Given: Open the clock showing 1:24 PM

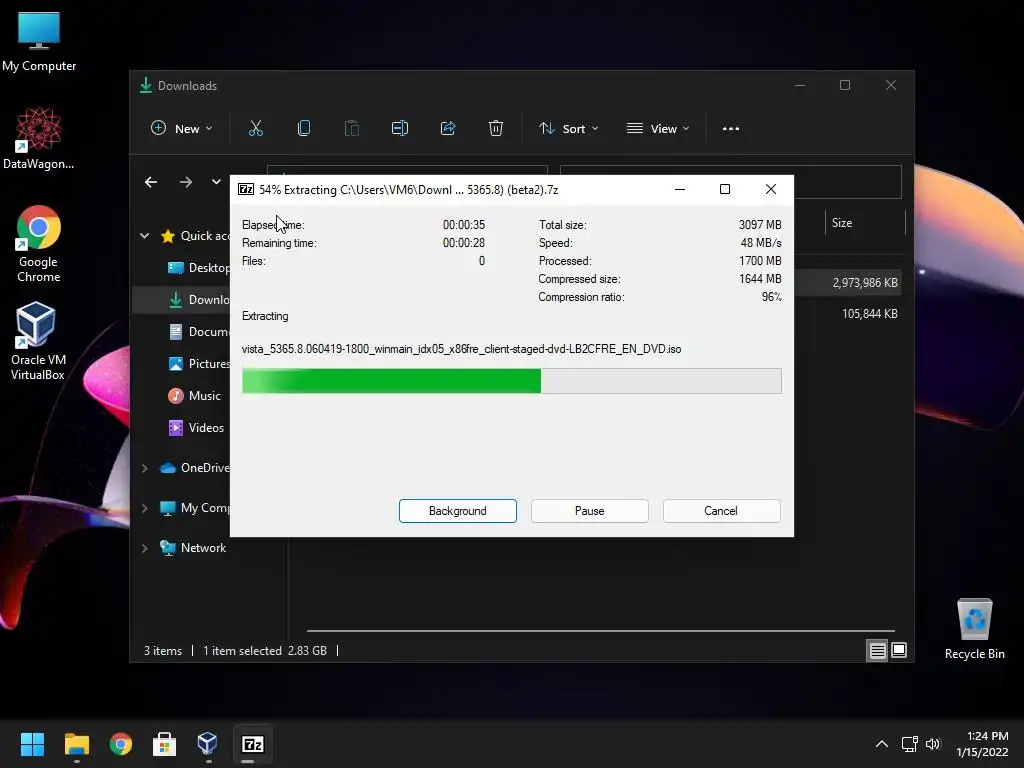Looking at the screenshot, I should [x=983, y=744].
